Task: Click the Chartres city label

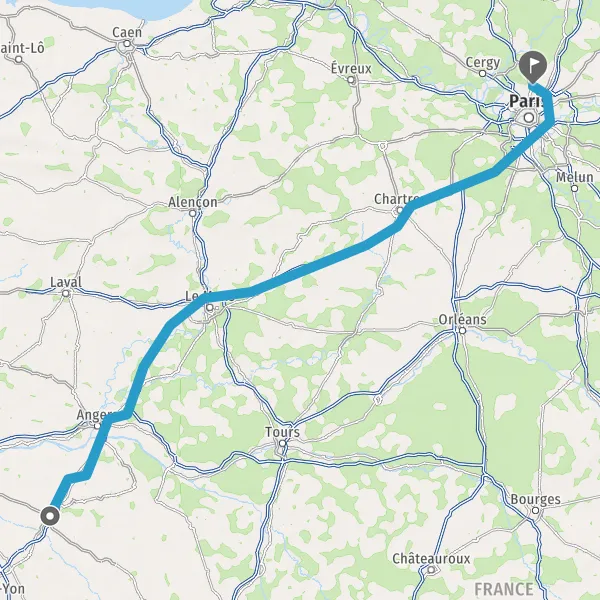Action: (396, 199)
